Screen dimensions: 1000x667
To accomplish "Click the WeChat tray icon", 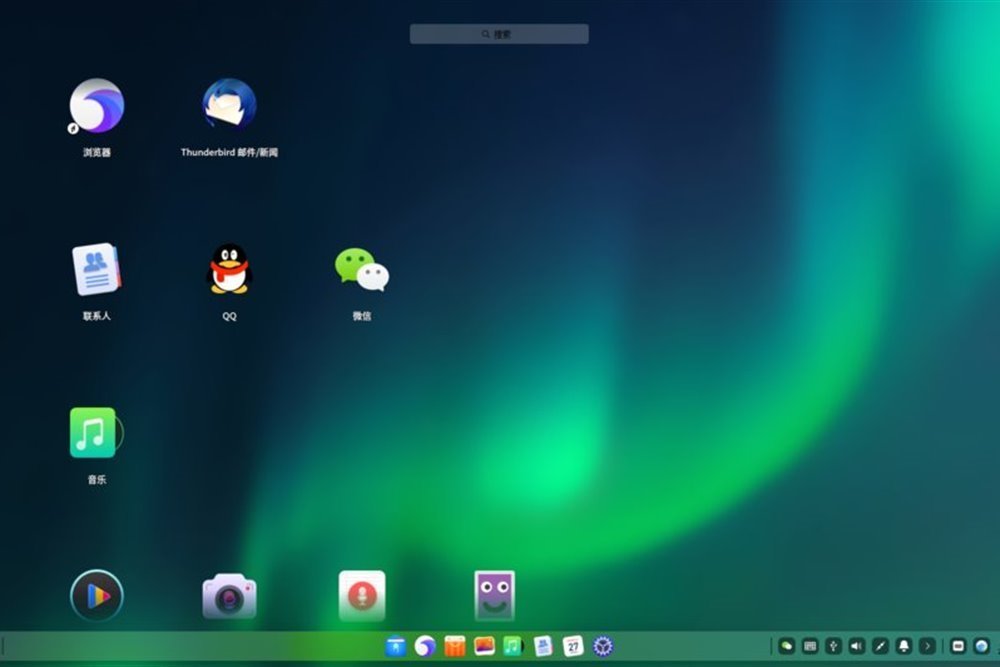I will click(x=786, y=646).
